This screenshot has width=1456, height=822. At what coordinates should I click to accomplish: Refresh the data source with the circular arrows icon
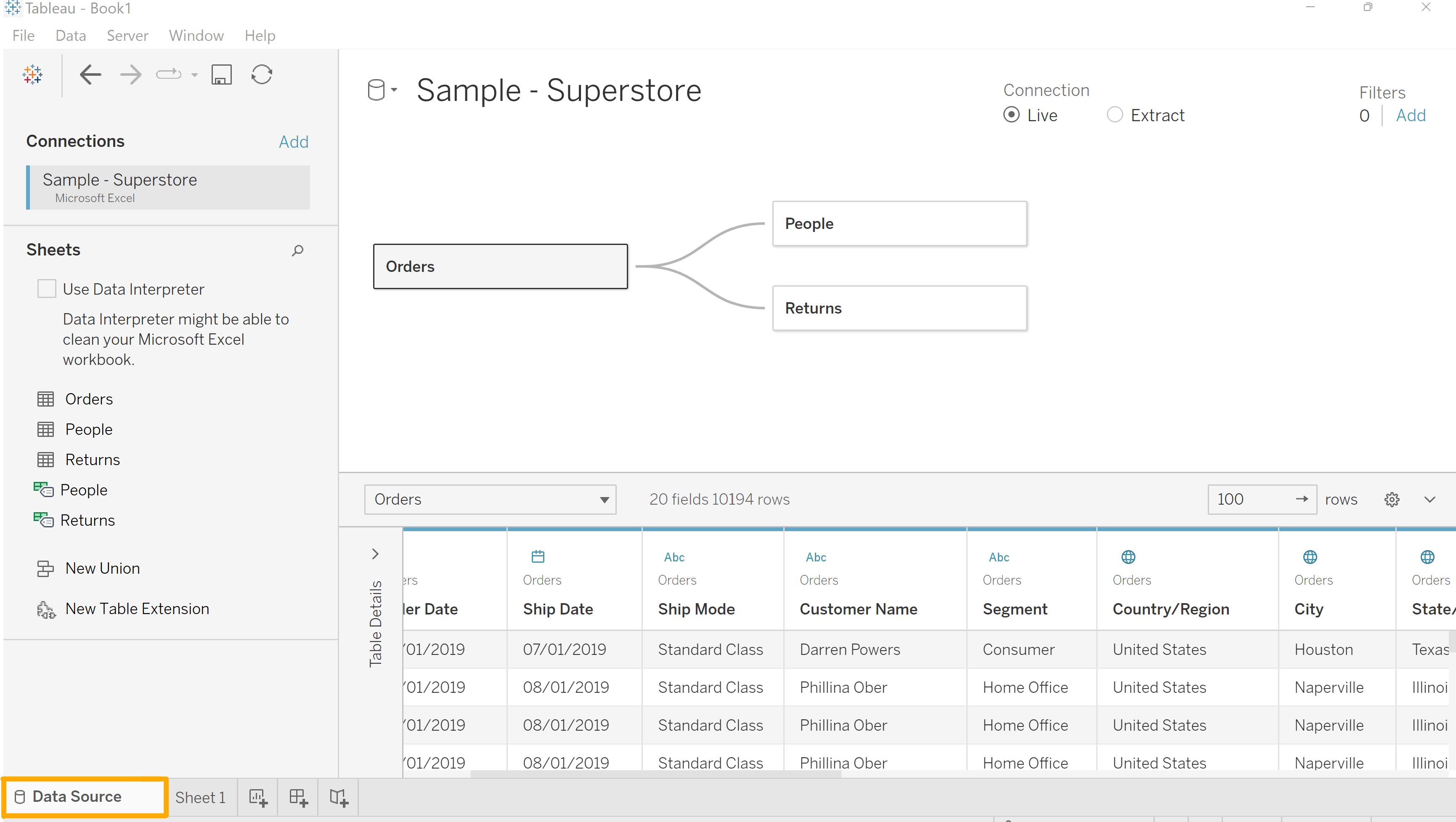click(x=262, y=74)
